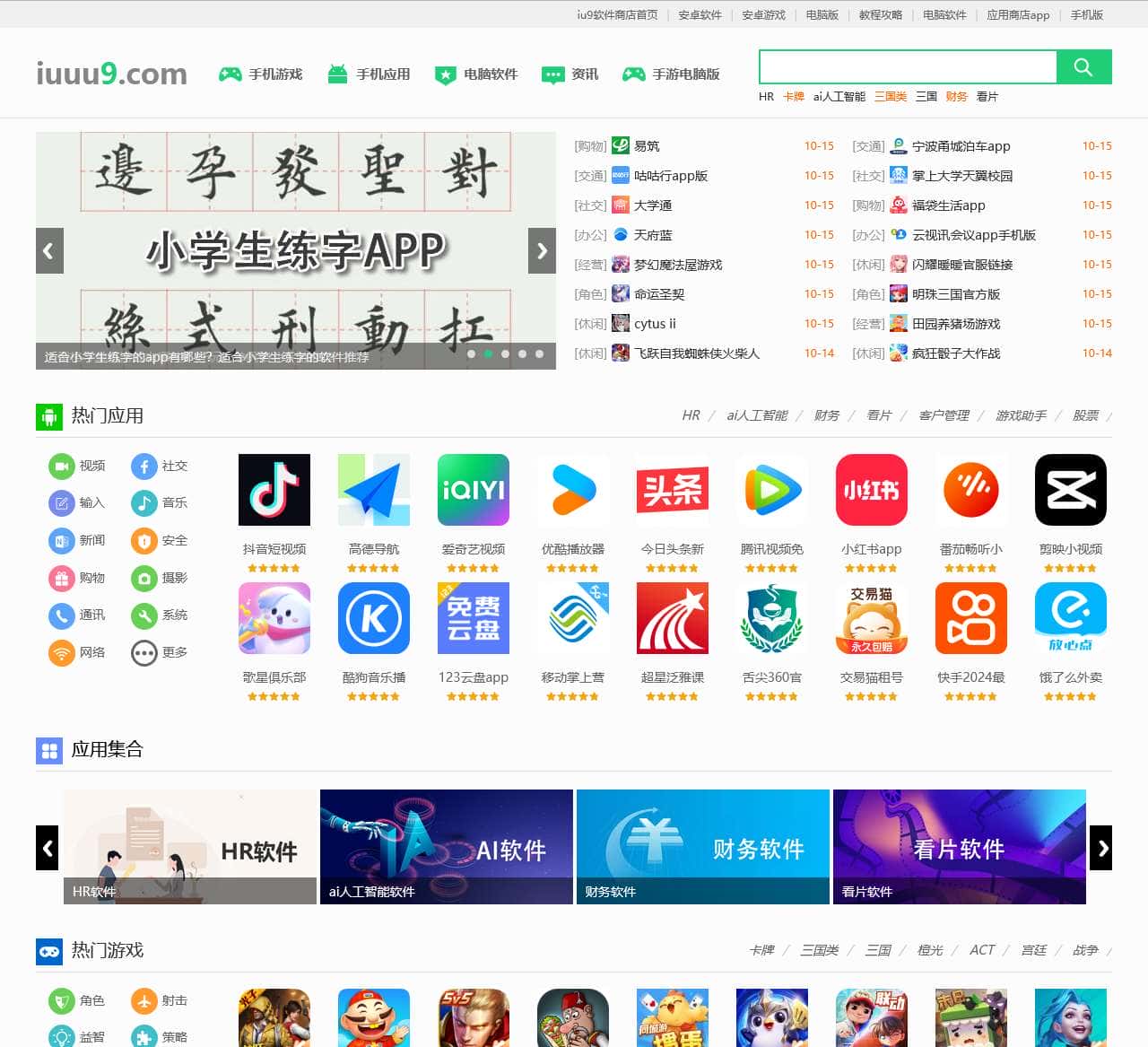1148x1047 pixels.
Task: Open the 优酷播放器 app icon
Action: coord(573,490)
